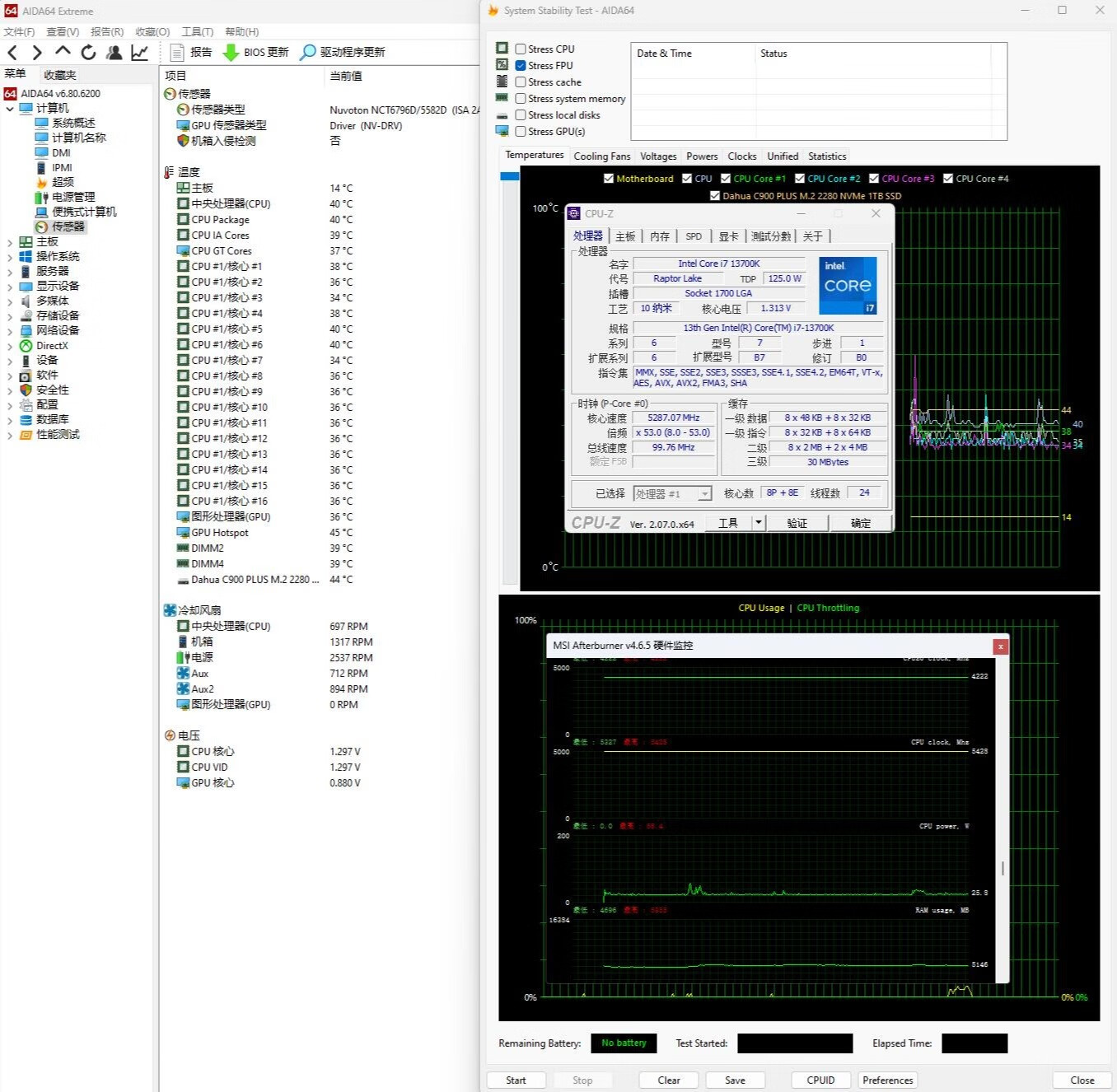Select 计算机名称 in the tree
1117x1092 pixels.
point(79,138)
